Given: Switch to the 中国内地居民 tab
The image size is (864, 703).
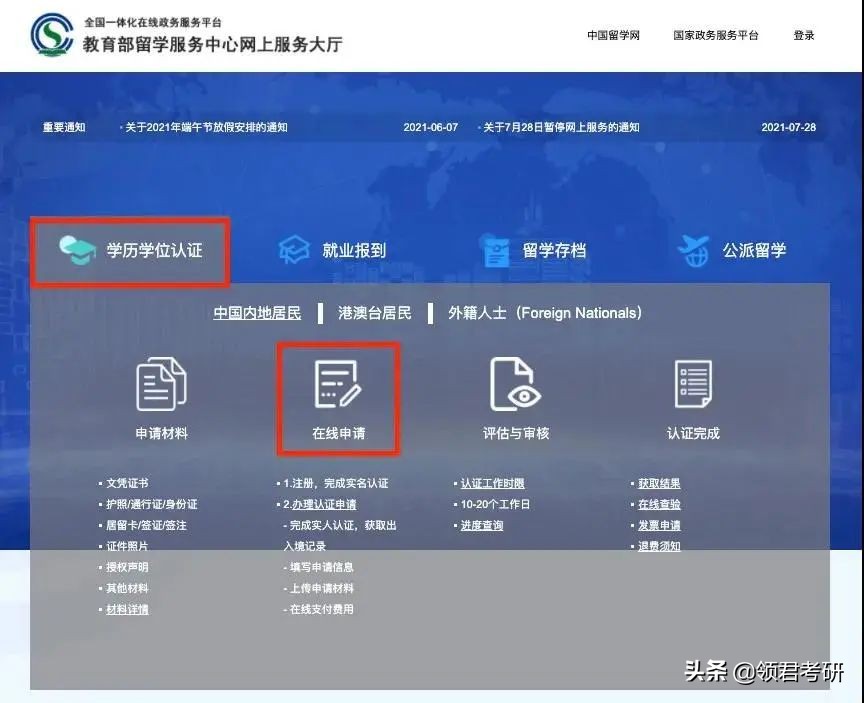Looking at the screenshot, I should 255,313.
